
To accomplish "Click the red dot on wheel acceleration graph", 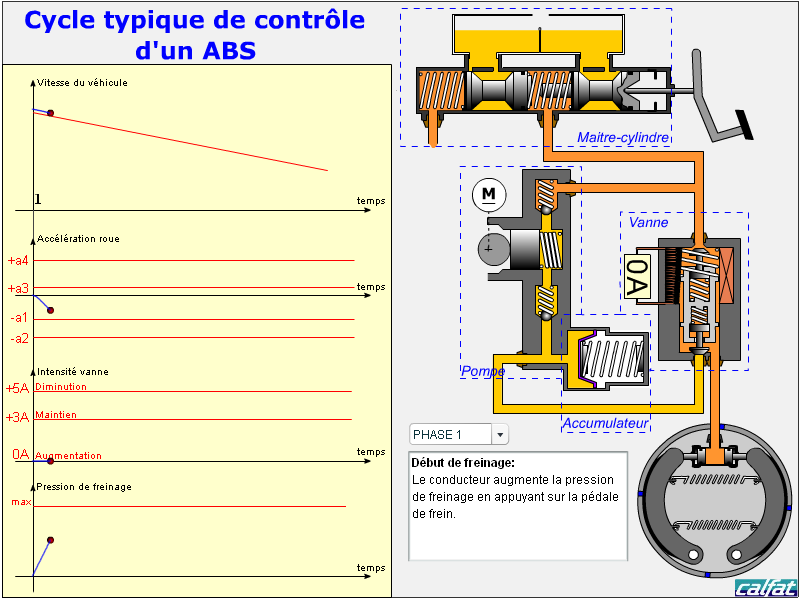I will coord(51,310).
